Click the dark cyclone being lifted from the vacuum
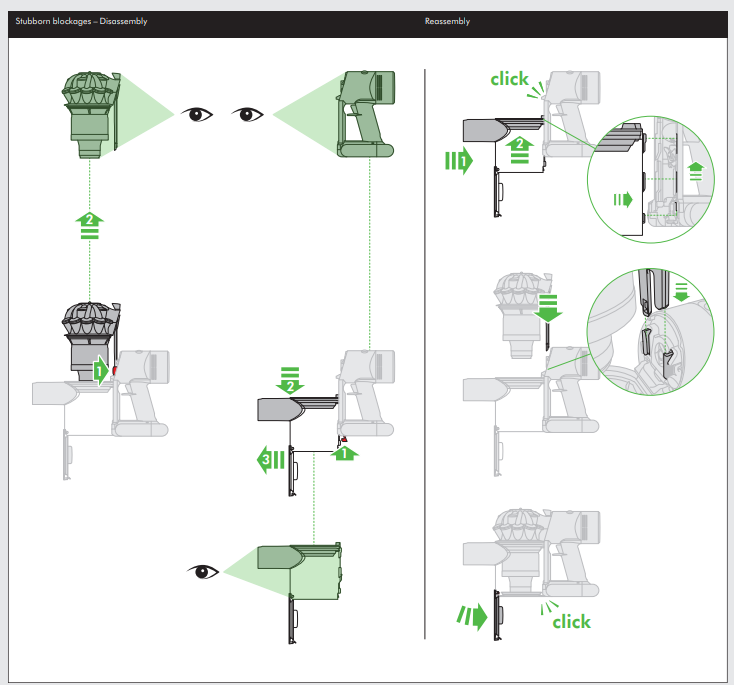 [91, 342]
